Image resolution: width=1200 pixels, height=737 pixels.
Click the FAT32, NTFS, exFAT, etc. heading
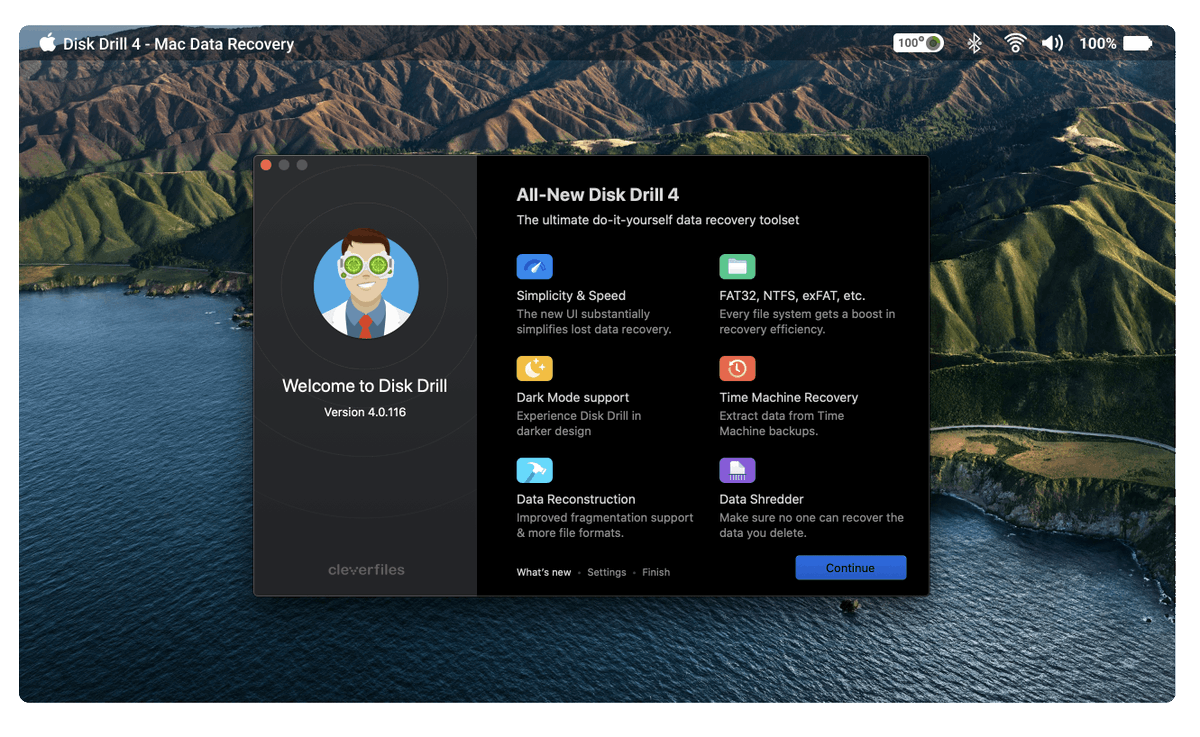click(792, 296)
